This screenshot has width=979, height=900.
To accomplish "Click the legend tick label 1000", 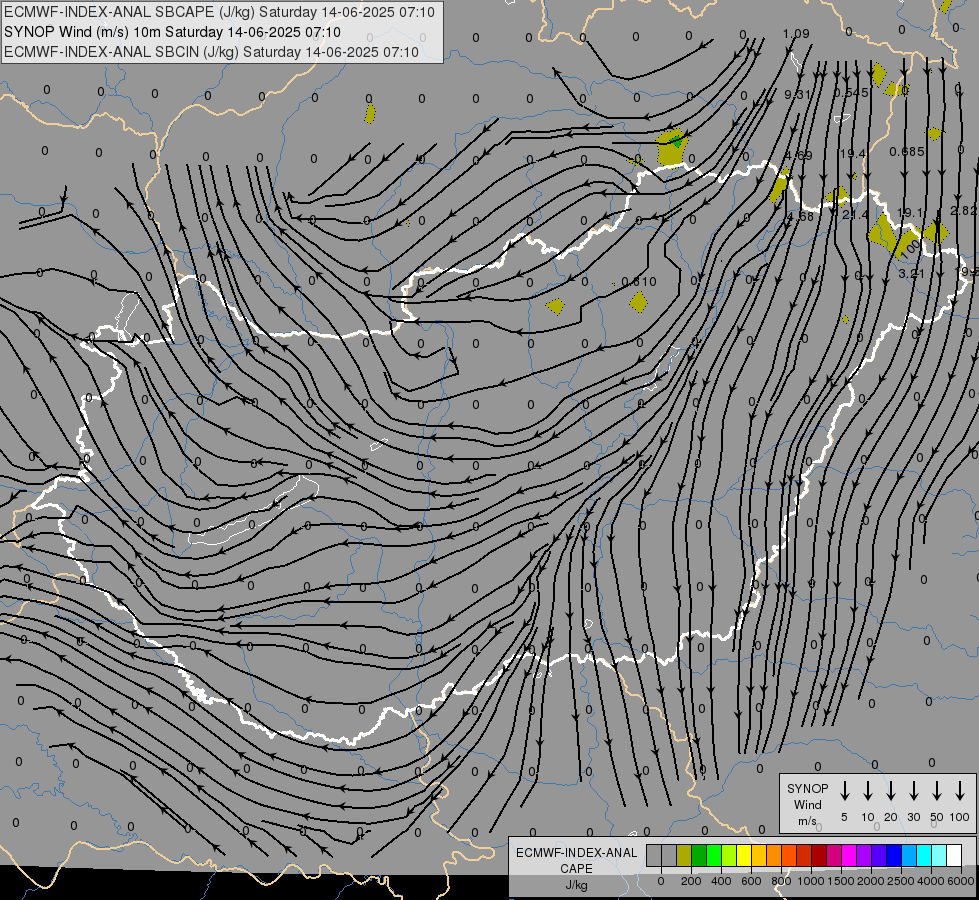I will pos(811,881).
